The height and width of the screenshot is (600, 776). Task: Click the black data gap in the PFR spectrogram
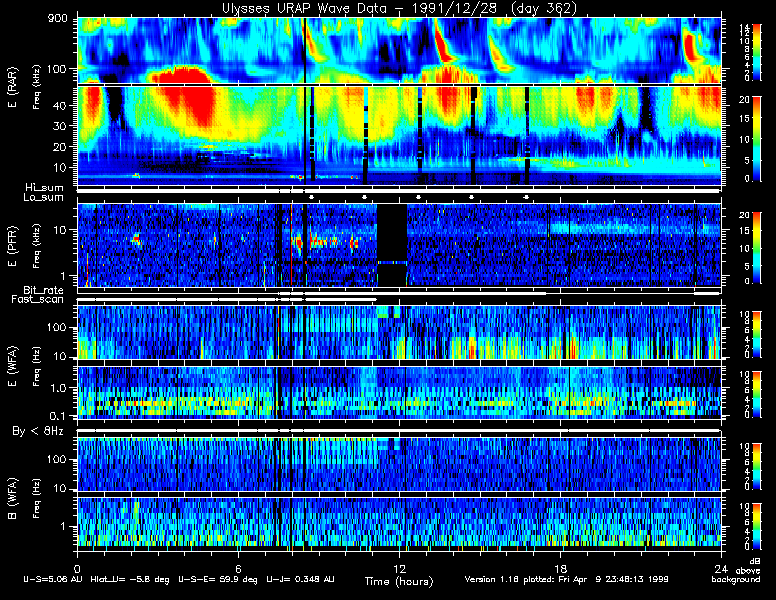392,244
